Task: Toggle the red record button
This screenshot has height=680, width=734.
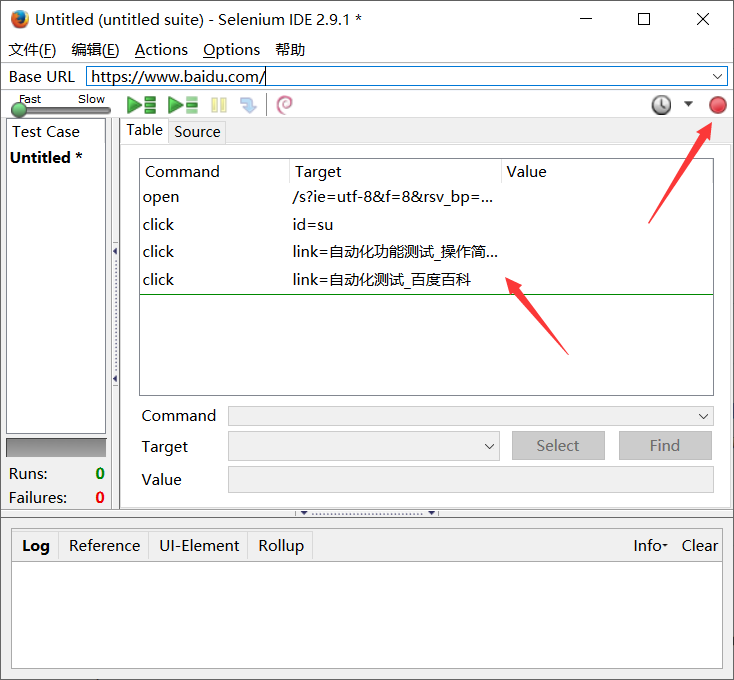Action: pos(718,105)
